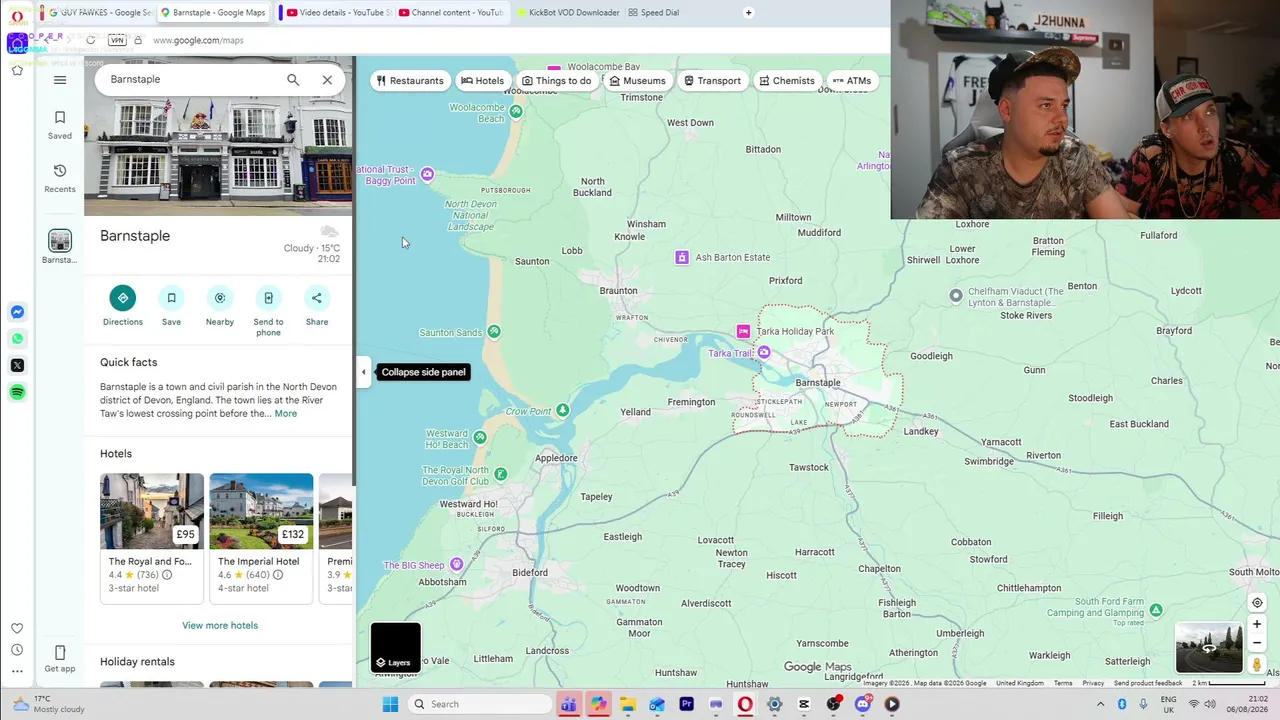Click the Get app phone icon
The width and height of the screenshot is (1280, 720).
click(60, 653)
